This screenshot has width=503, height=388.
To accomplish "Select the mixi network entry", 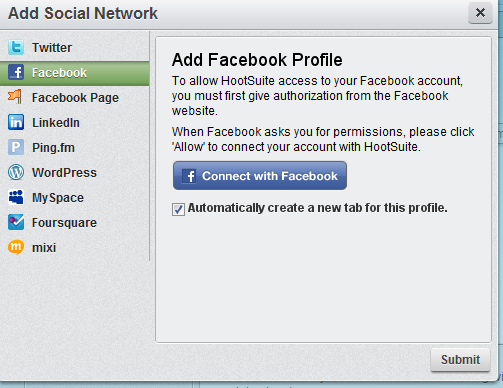I will tap(75, 247).
